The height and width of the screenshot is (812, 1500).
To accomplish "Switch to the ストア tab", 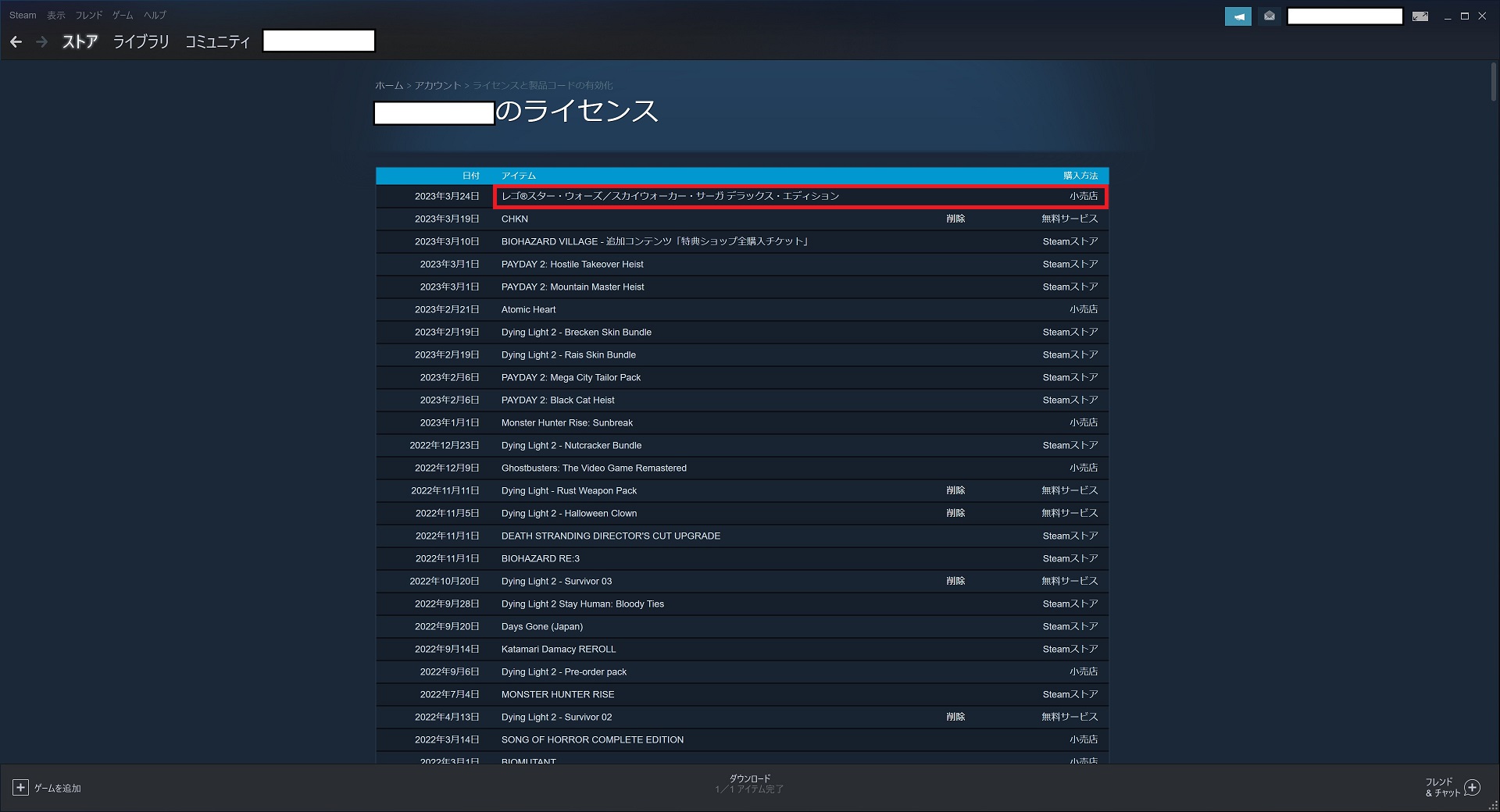I will [80, 42].
